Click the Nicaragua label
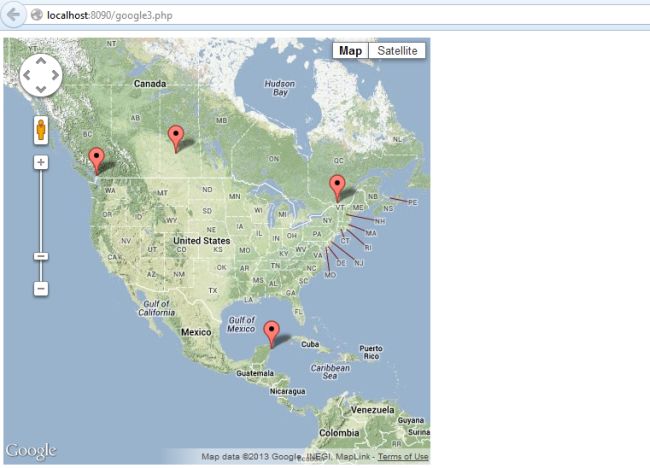 (287, 391)
